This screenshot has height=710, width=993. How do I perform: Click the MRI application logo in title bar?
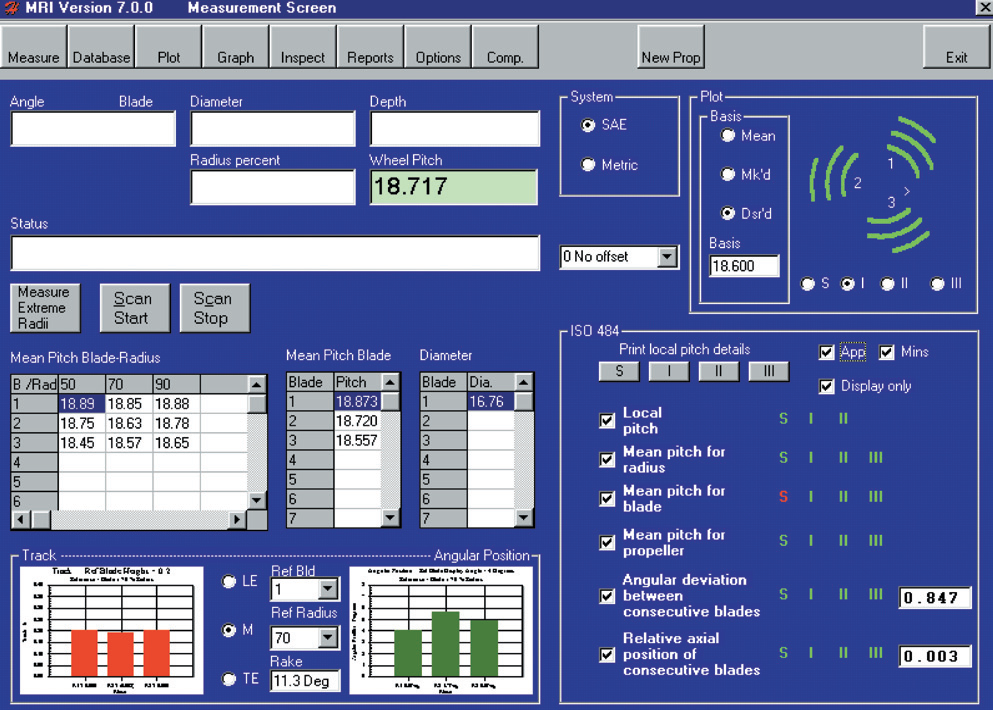tap(11, 8)
